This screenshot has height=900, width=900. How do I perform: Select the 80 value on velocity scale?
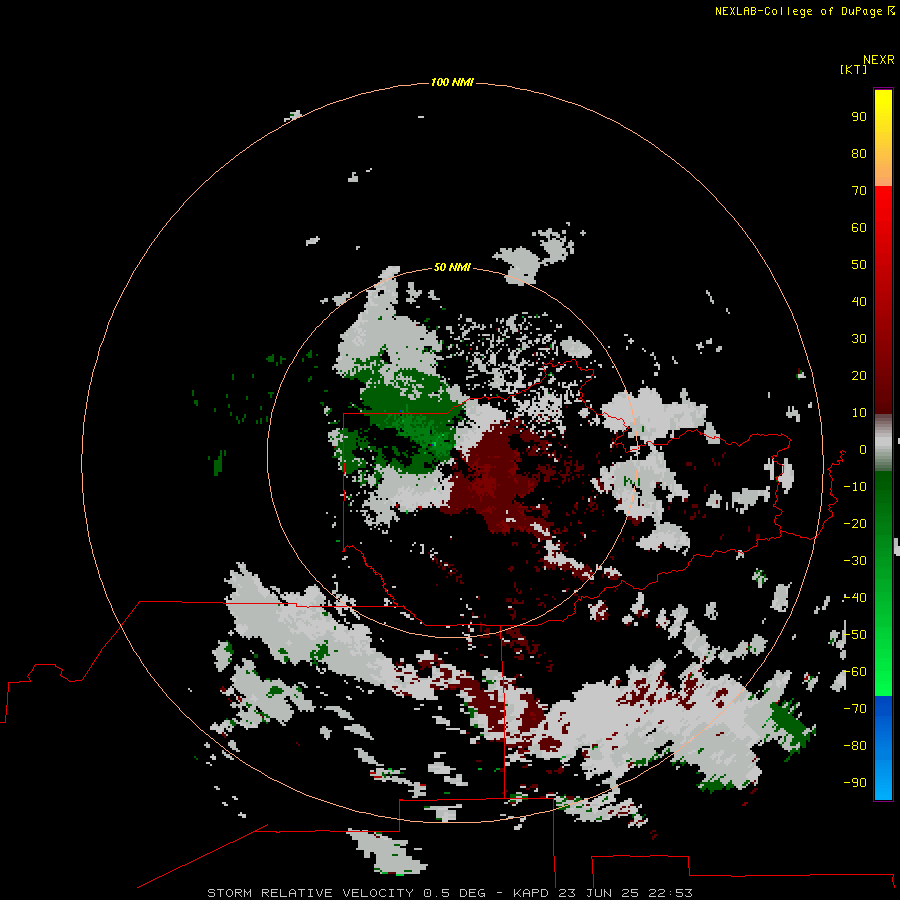coord(859,153)
